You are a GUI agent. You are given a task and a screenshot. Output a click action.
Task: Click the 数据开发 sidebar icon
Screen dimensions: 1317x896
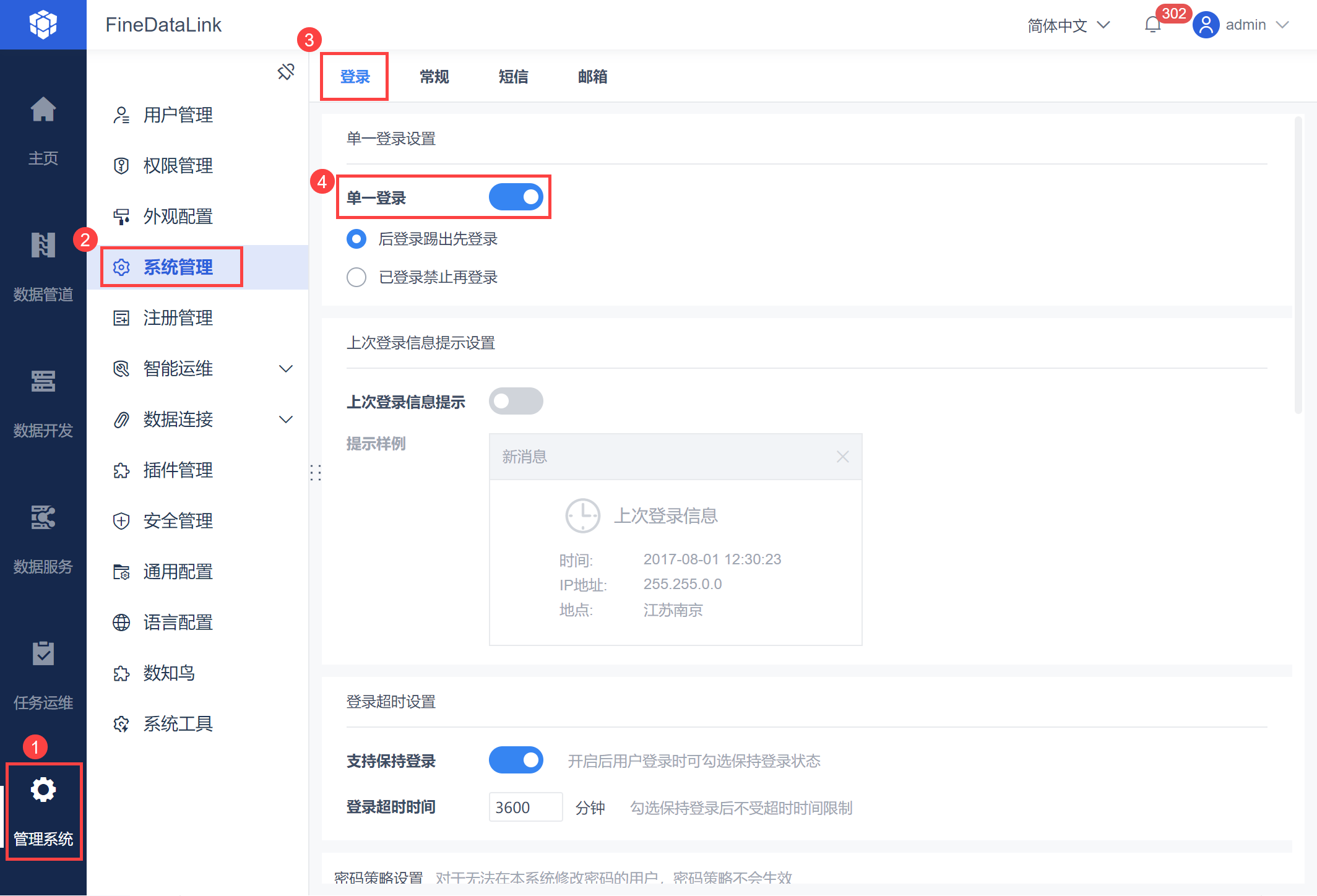click(x=43, y=382)
